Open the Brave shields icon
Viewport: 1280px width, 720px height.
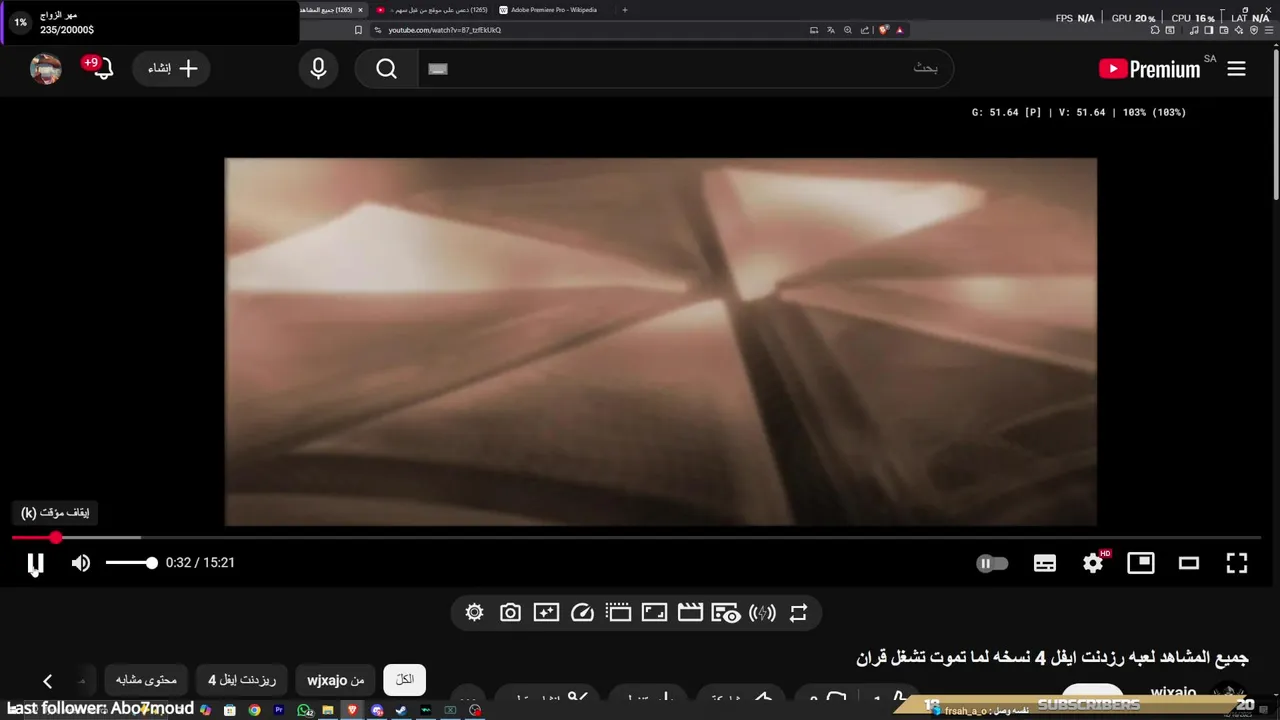pos(884,30)
